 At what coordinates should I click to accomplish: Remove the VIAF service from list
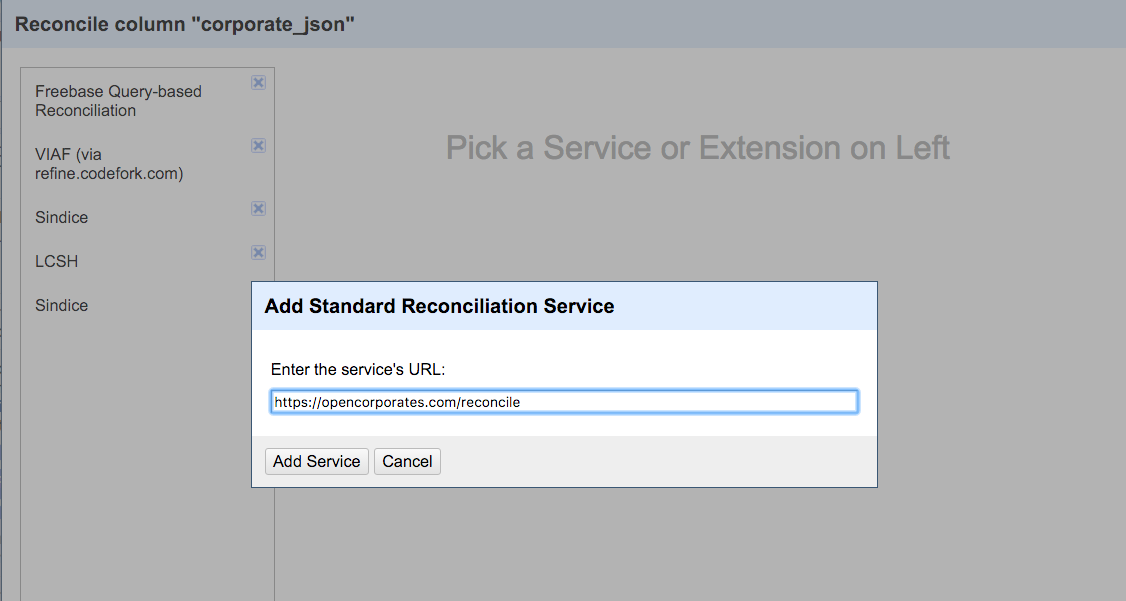tap(258, 146)
